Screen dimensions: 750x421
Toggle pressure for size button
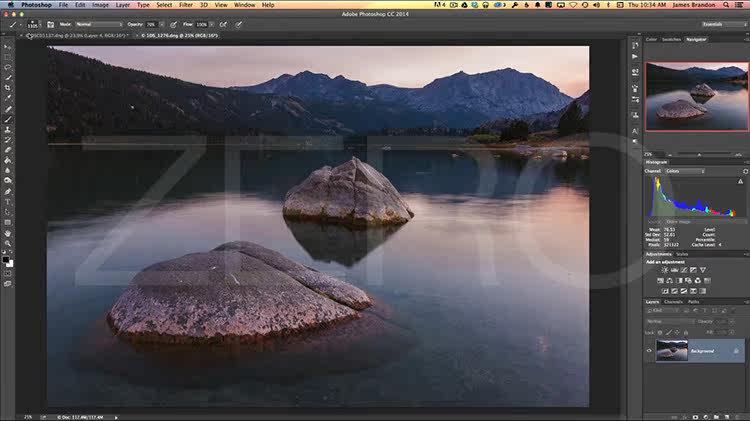coord(238,24)
